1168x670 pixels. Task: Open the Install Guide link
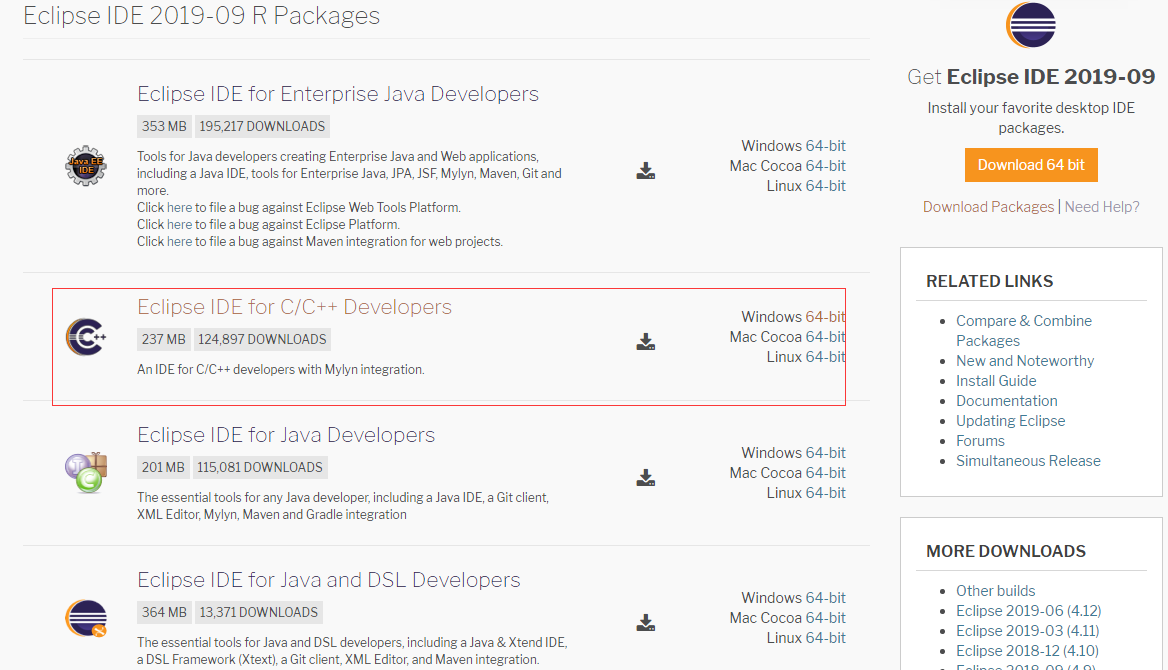[996, 381]
